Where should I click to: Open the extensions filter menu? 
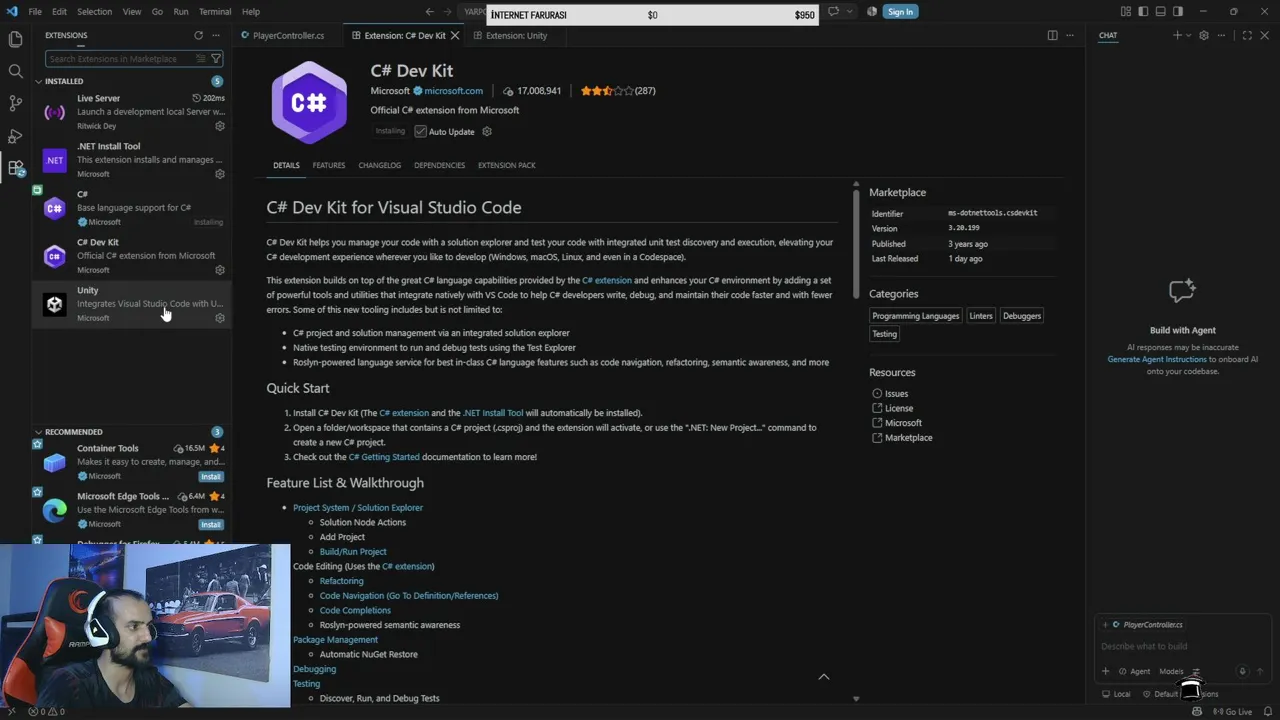click(215, 59)
